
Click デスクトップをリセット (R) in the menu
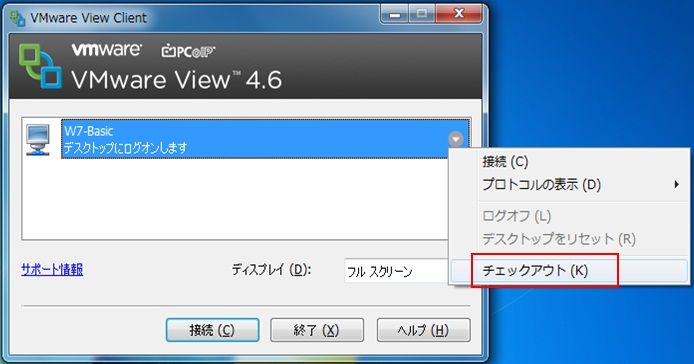pos(570,239)
